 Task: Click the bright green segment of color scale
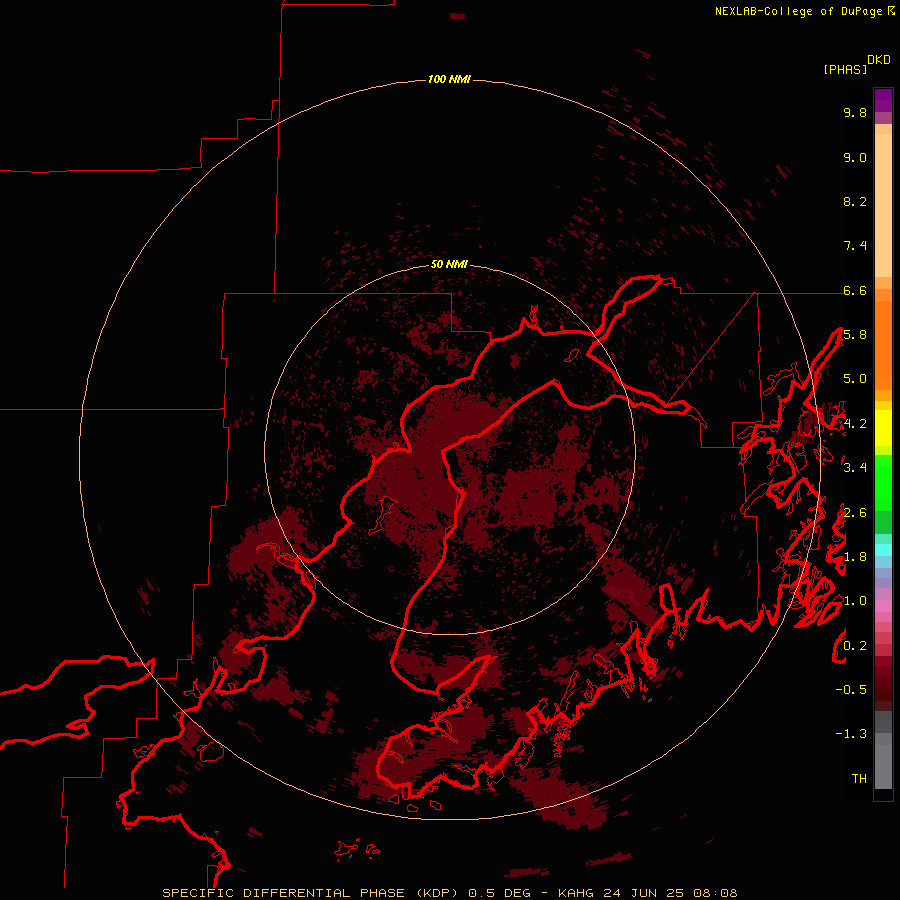coord(883,482)
